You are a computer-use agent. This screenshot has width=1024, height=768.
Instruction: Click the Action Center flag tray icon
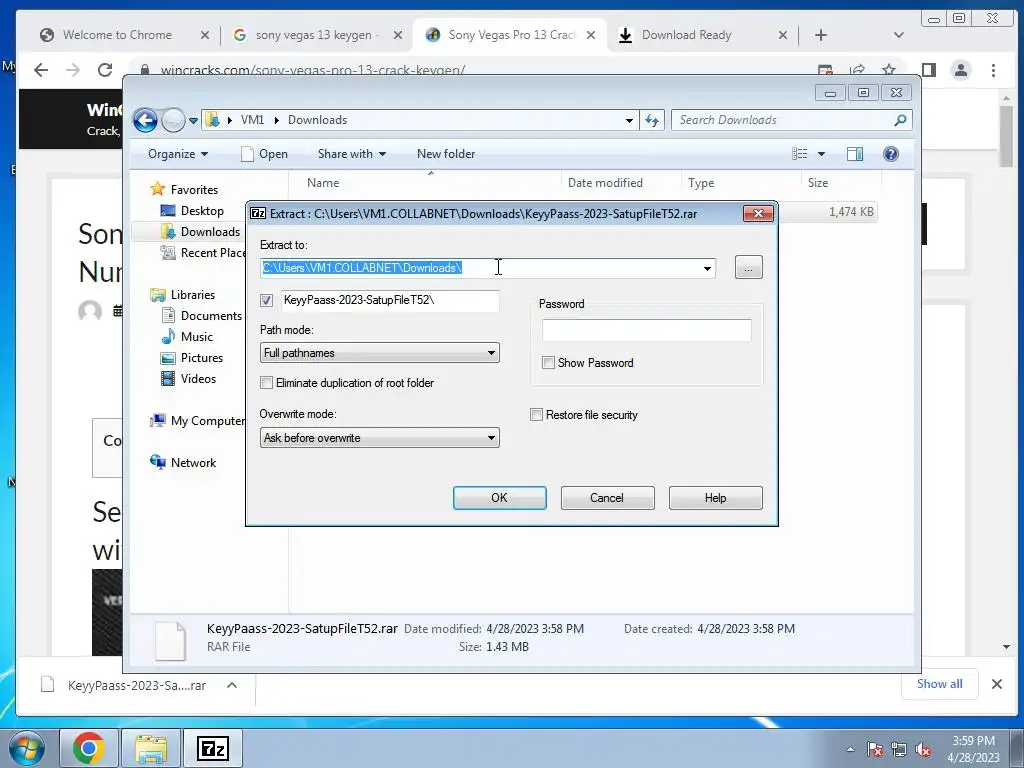(874, 750)
